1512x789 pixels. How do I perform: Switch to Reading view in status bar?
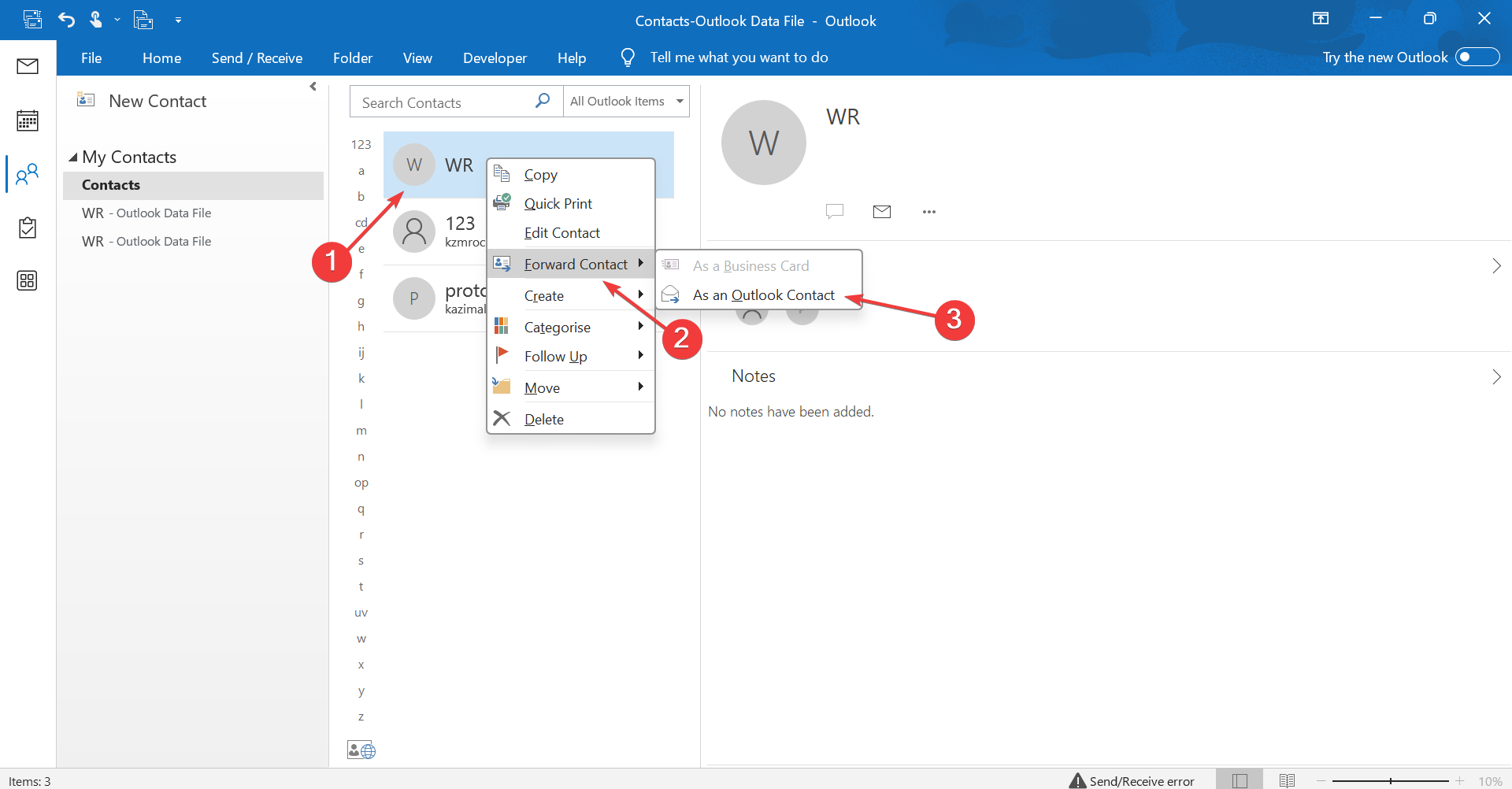click(x=1287, y=780)
